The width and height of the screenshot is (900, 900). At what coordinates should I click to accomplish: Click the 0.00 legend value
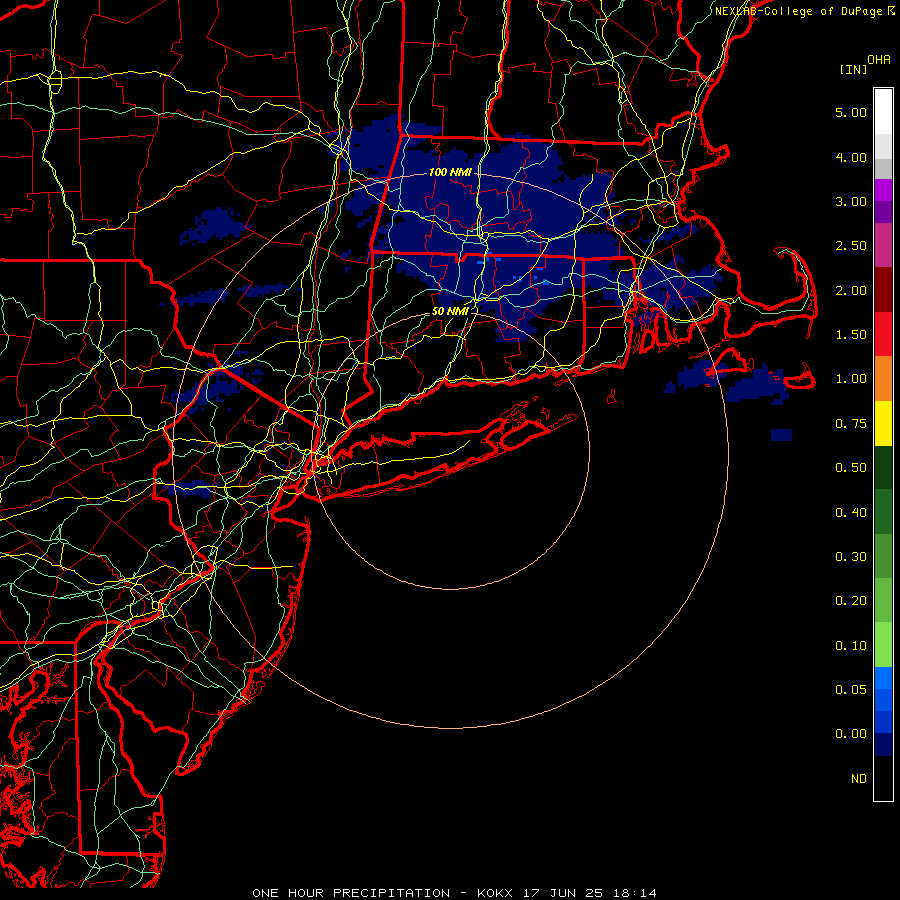851,734
